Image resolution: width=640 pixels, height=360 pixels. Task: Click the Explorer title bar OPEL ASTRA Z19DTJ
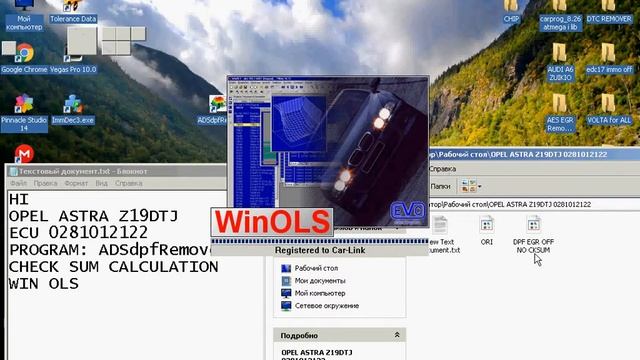pos(534,154)
